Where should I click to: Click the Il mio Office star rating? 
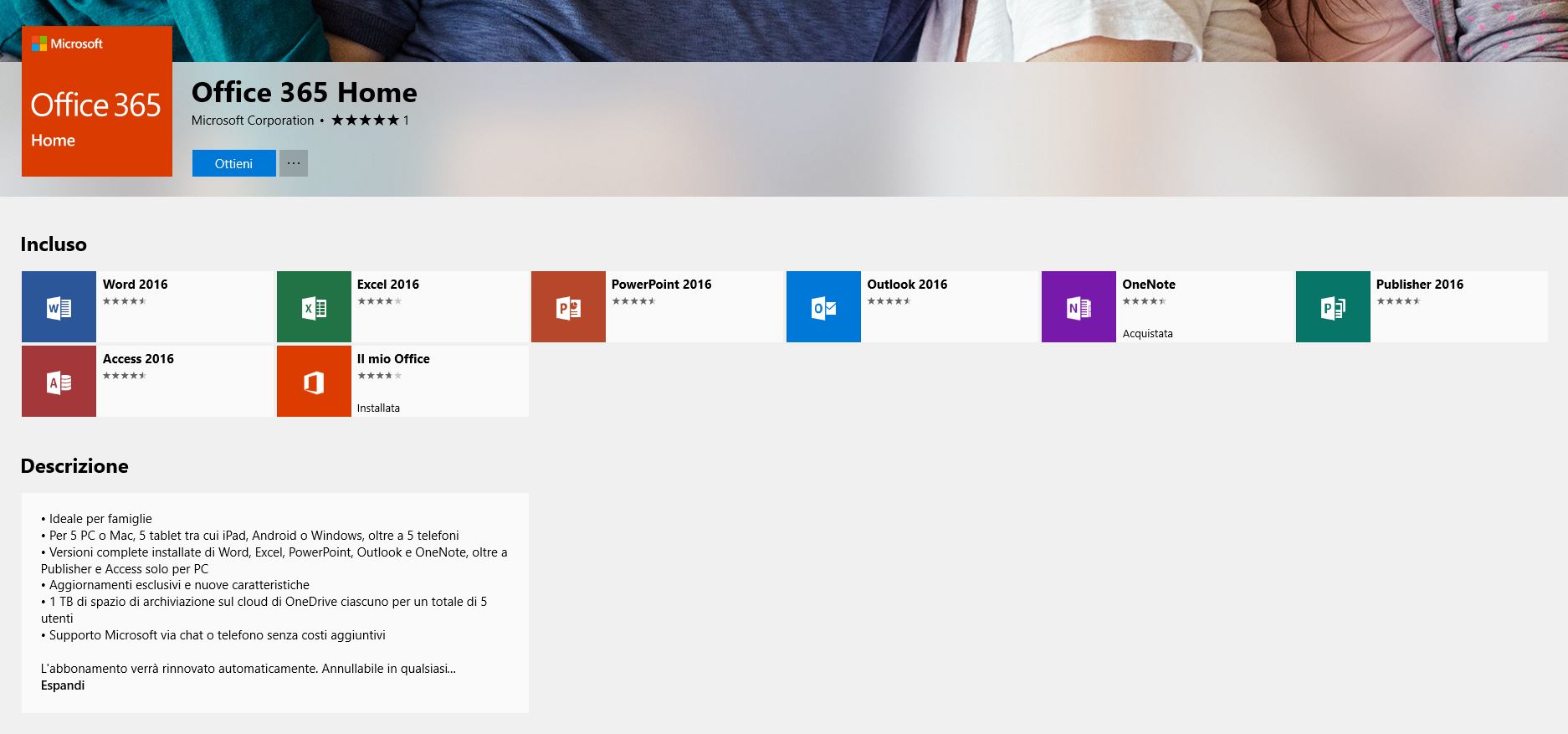coord(379,376)
